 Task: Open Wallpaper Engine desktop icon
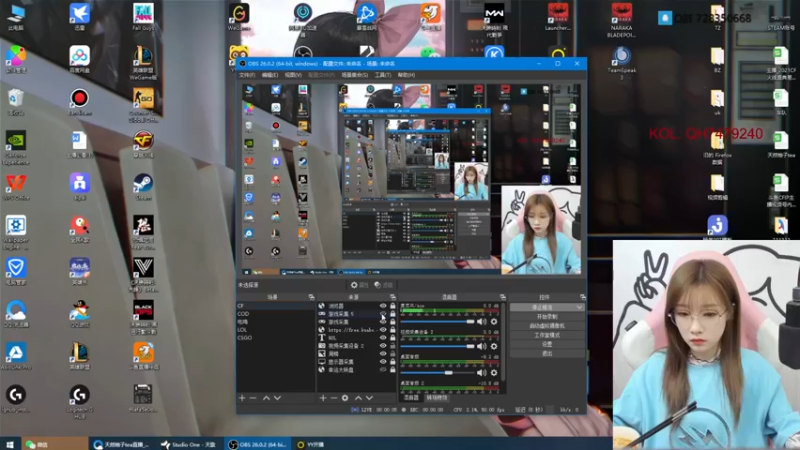[16, 232]
